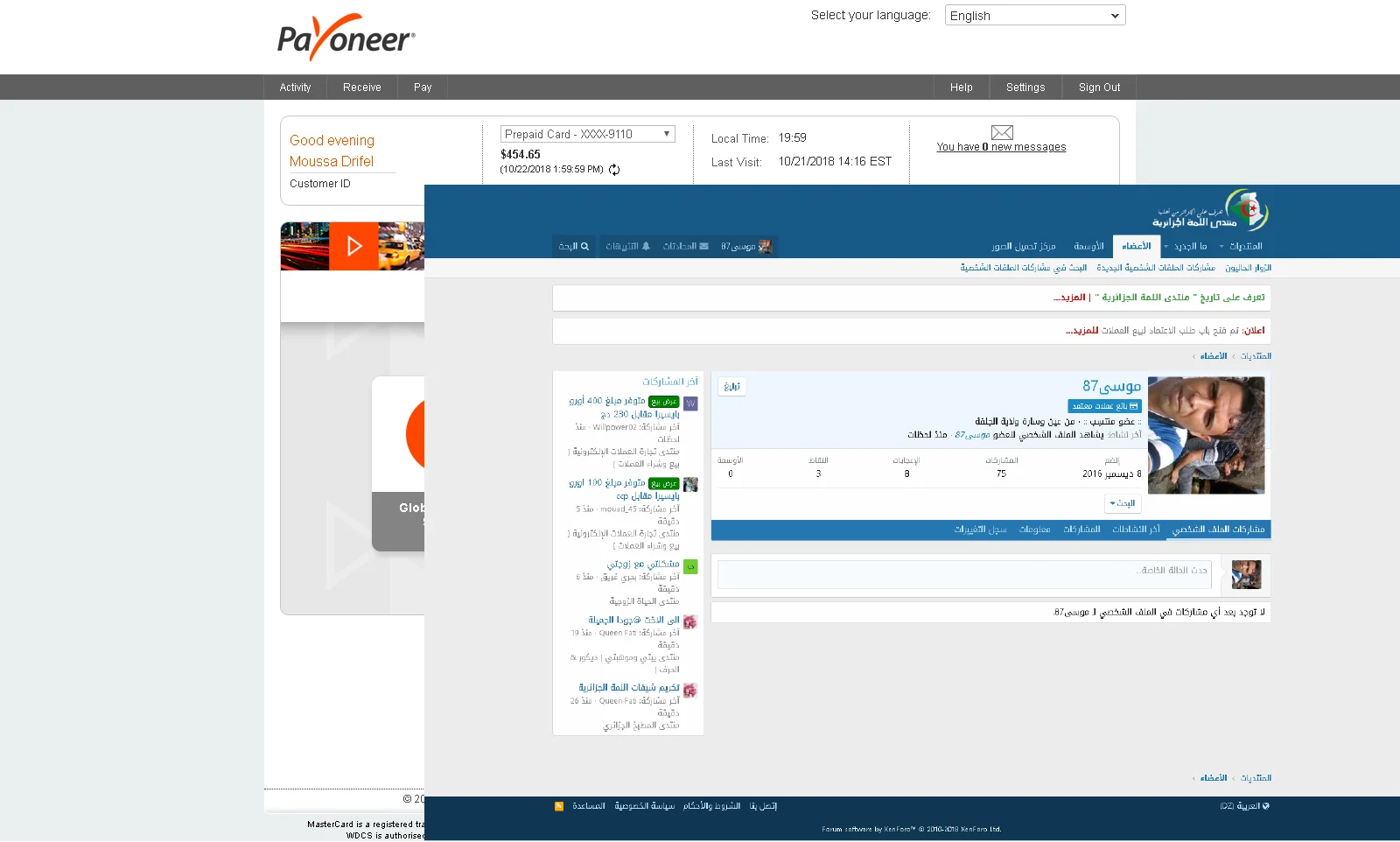Click the balance refresh icon
This screenshot has width=1400, height=842.
pyautogui.click(x=614, y=170)
